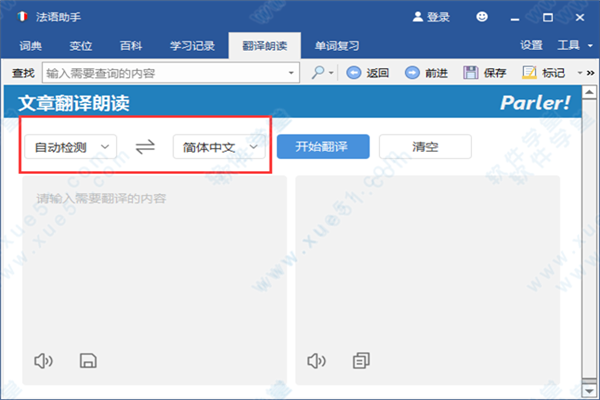
Task: Open the 登录 login user icon
Action: [x=417, y=17]
